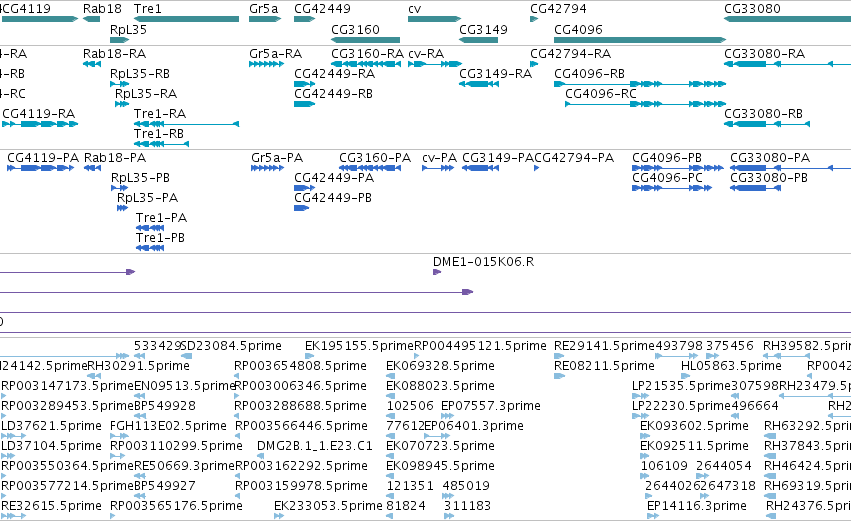Select the RpL35-RA transcript label
This screenshot has width=851, height=521.
(146, 94)
